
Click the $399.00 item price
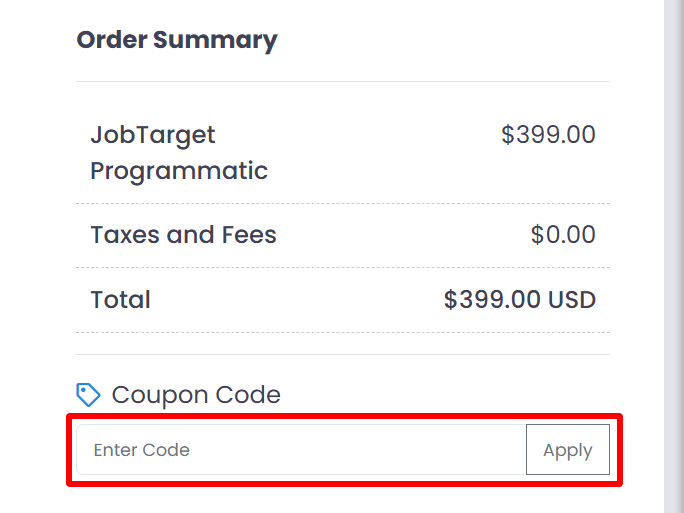point(548,135)
